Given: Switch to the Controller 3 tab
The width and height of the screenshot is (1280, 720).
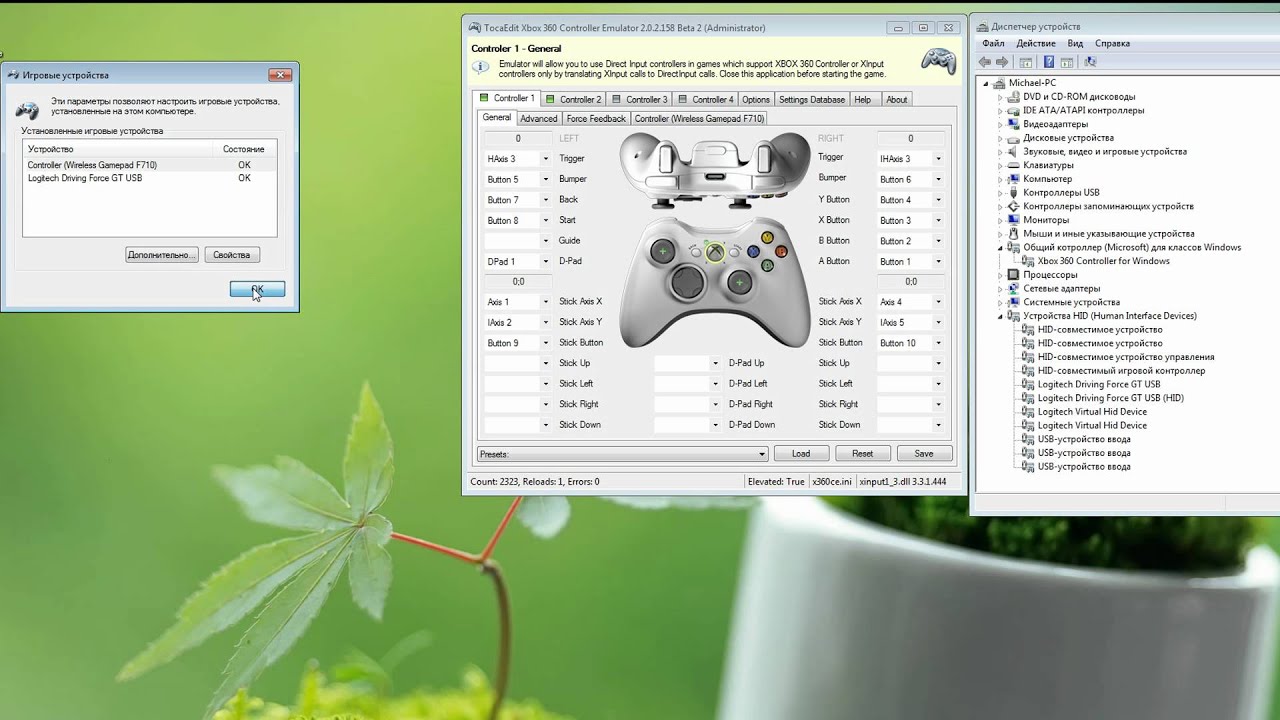Looking at the screenshot, I should [639, 99].
